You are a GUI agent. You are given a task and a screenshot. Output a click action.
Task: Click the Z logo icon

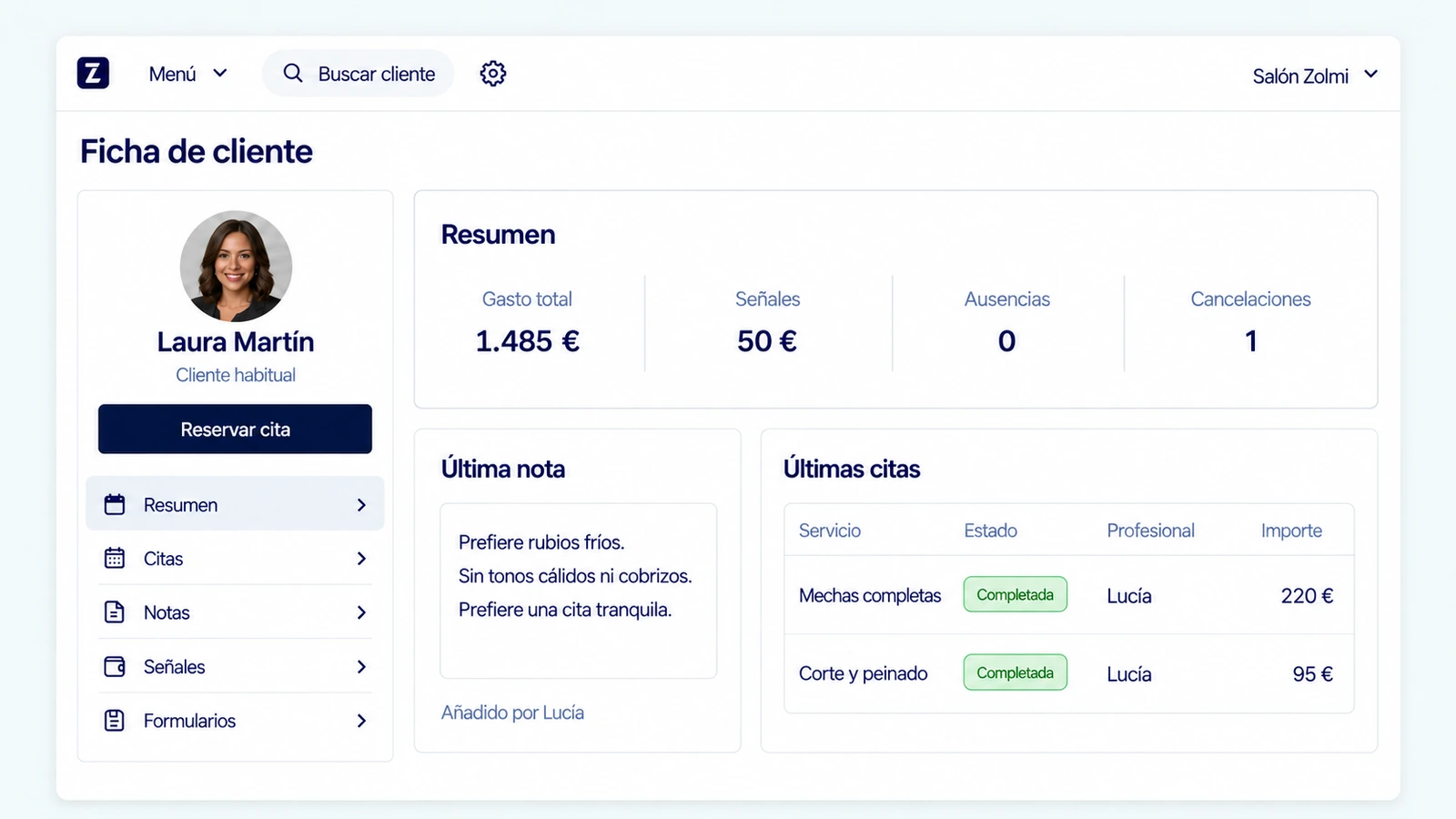pyautogui.click(x=93, y=73)
